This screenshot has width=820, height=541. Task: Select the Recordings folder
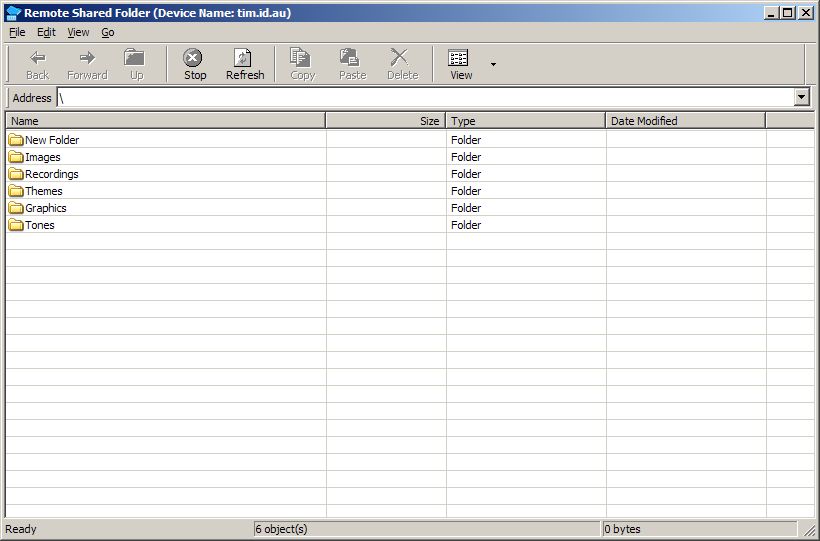[51, 174]
